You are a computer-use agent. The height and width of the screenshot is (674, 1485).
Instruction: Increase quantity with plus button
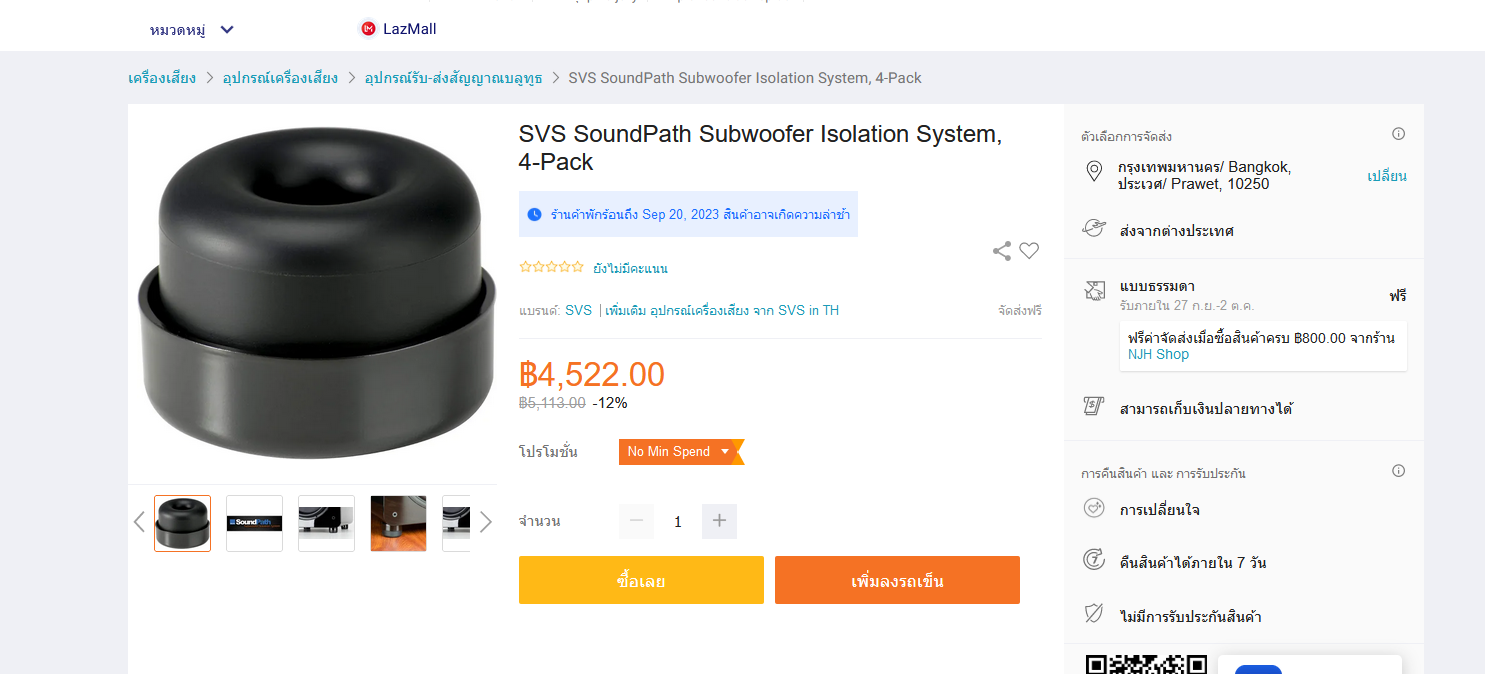[x=719, y=521]
